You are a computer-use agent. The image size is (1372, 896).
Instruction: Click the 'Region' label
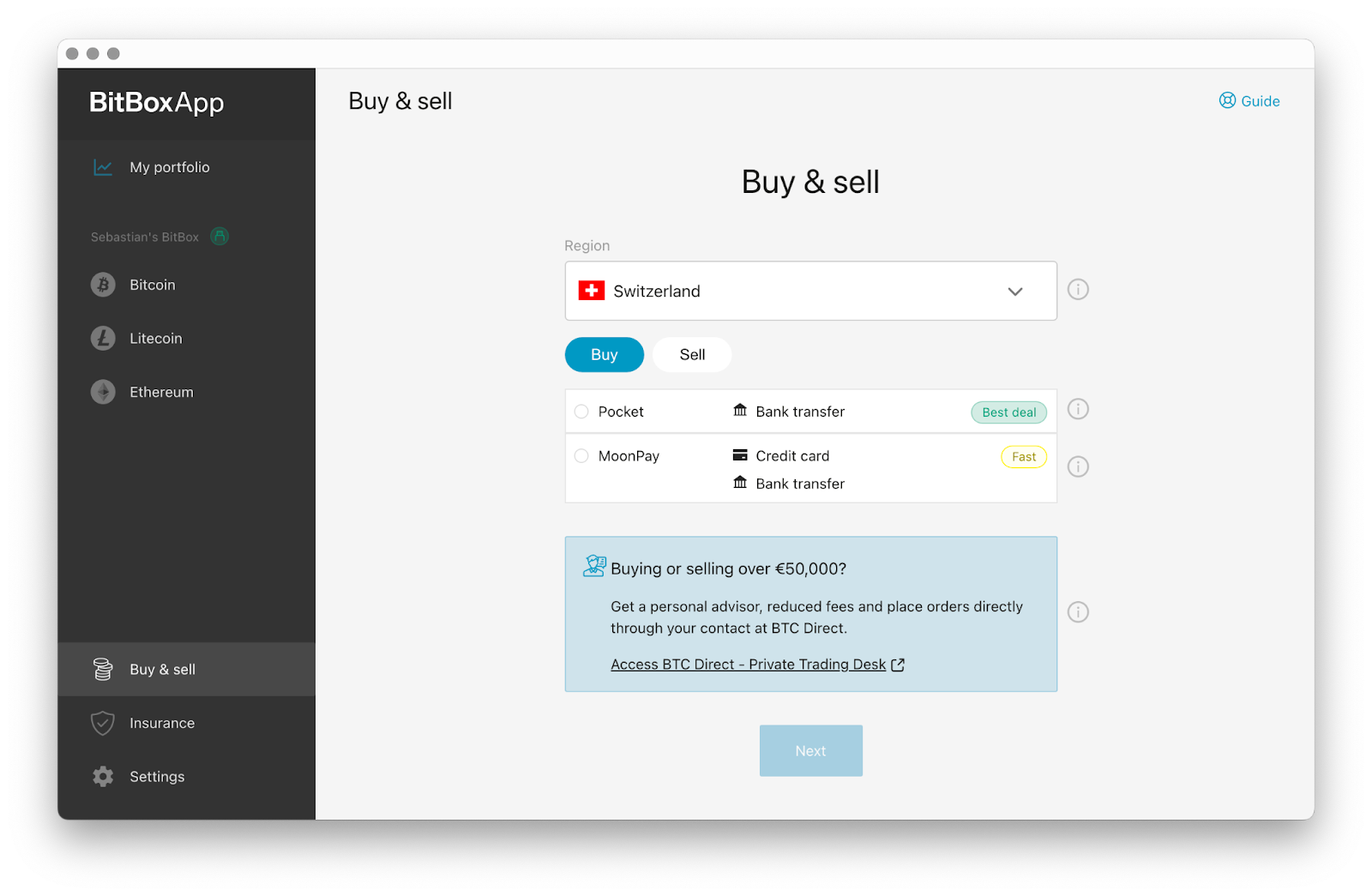587,246
